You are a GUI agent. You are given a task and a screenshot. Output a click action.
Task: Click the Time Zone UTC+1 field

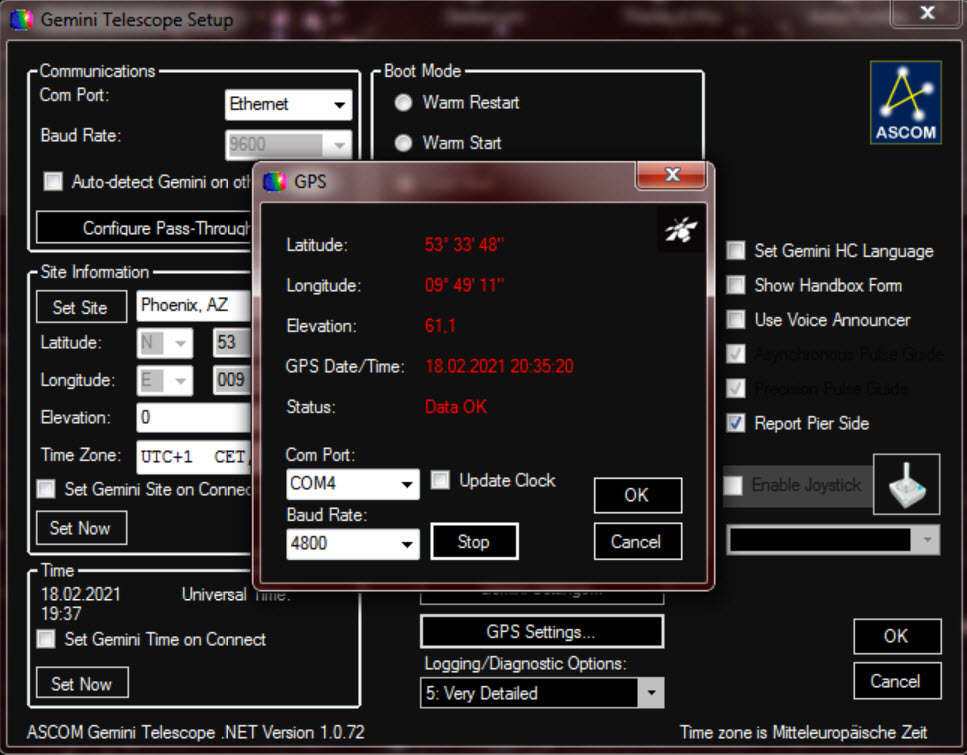194,457
